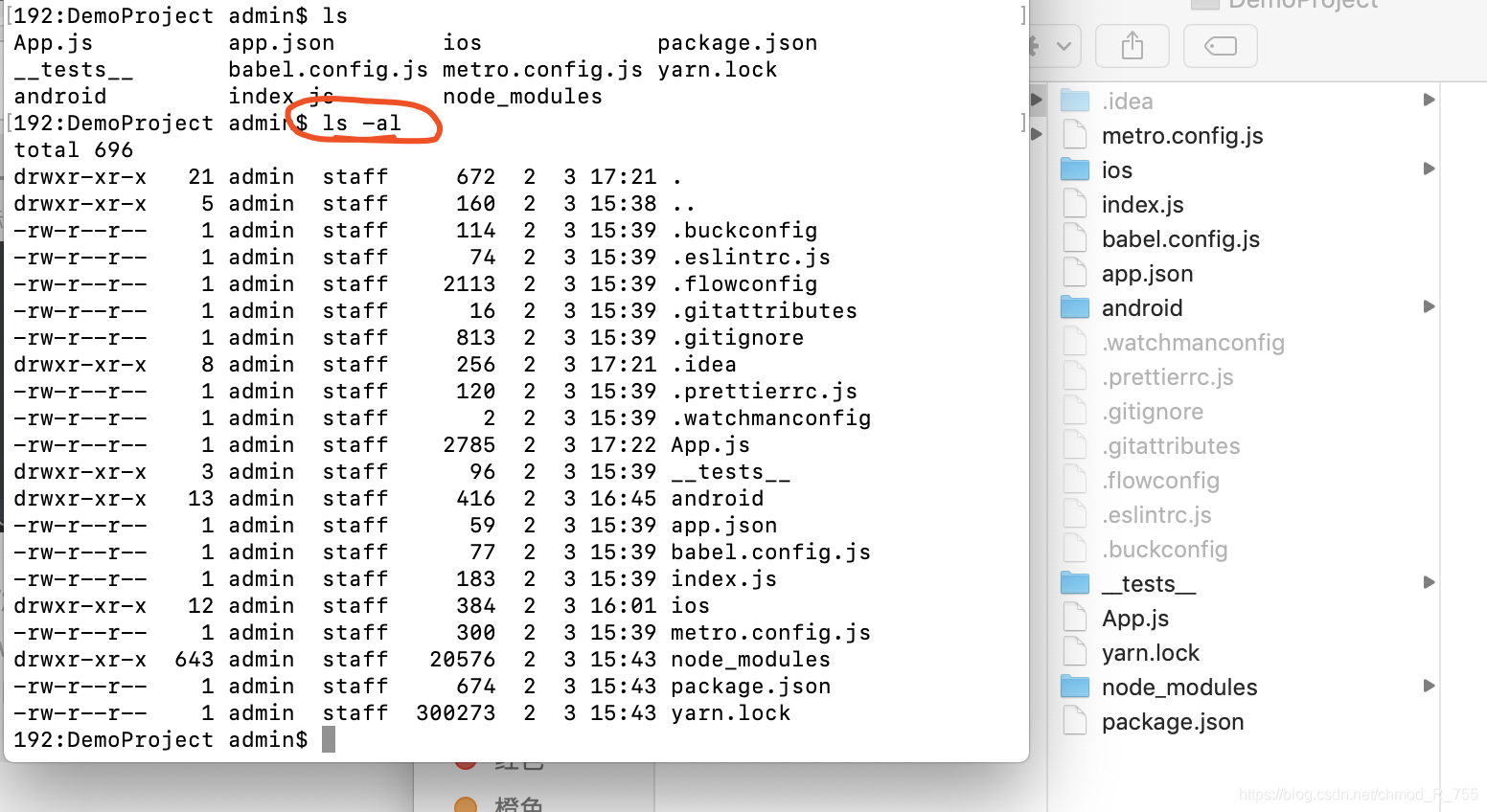Select the metro.config.js file icon in Finder
Screen dimensions: 1487x812
coord(1075,135)
